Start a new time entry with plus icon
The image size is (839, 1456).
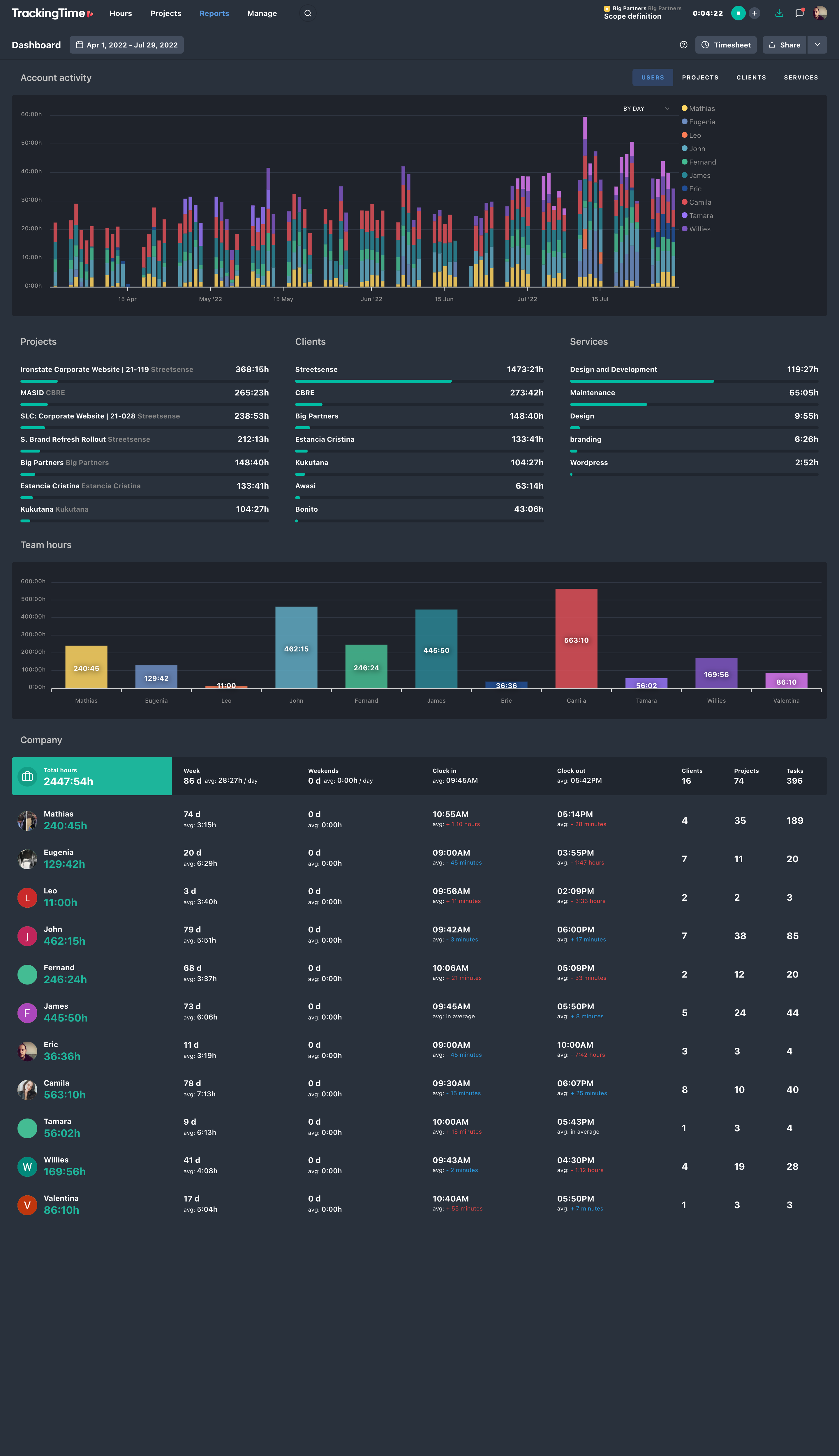(755, 13)
